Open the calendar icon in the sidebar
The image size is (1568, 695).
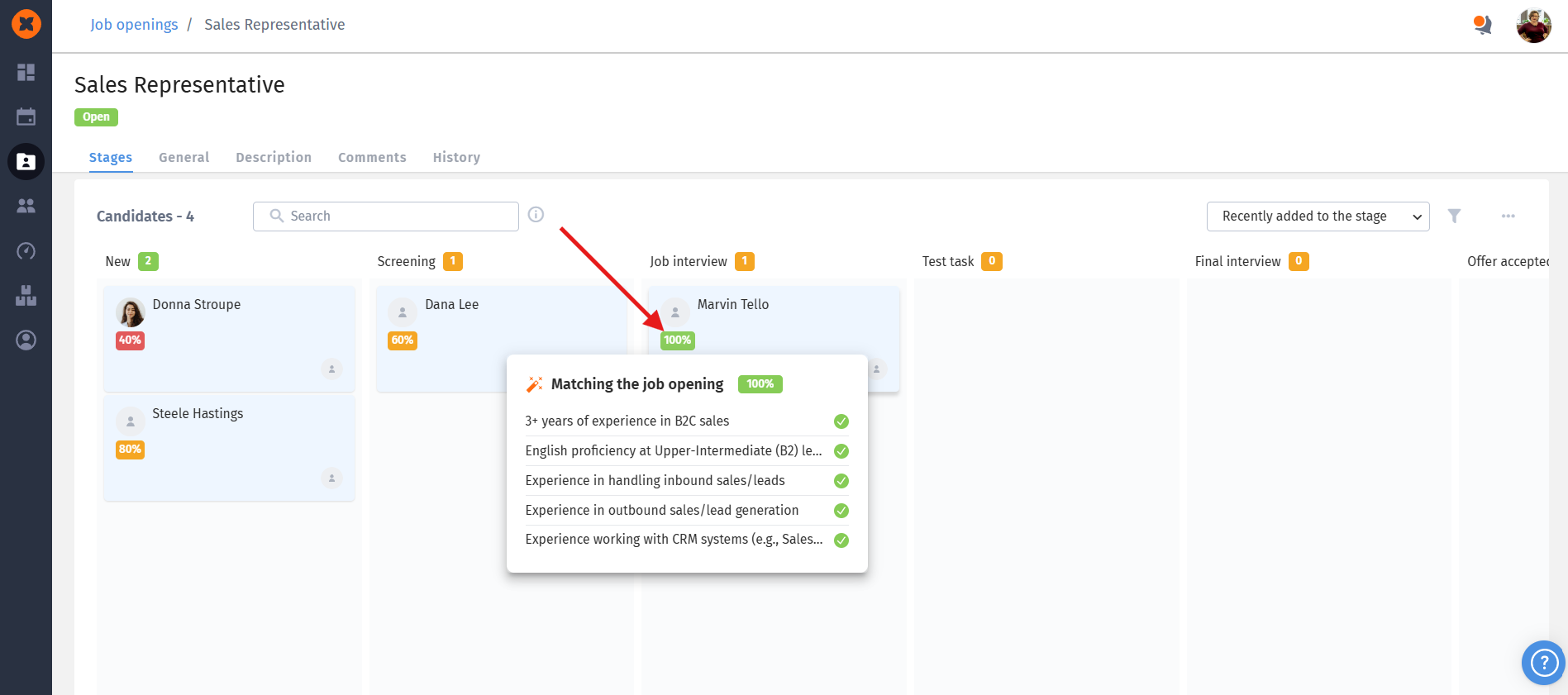tap(26, 117)
